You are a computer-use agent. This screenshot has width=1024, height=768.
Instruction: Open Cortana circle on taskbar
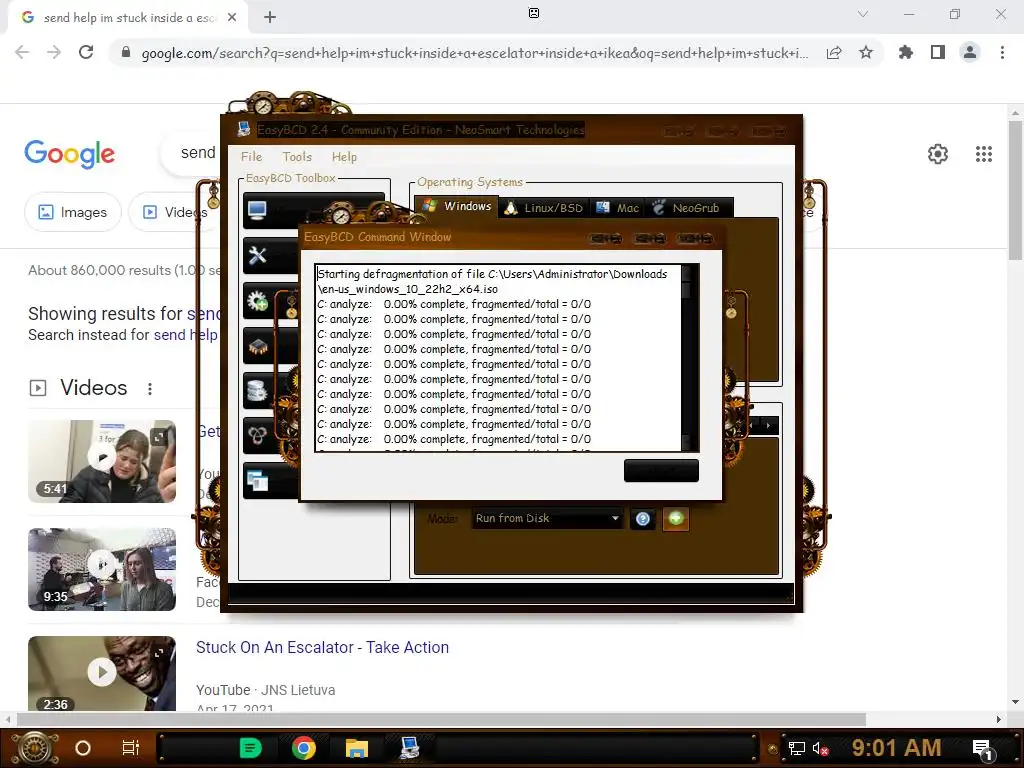[x=83, y=748]
